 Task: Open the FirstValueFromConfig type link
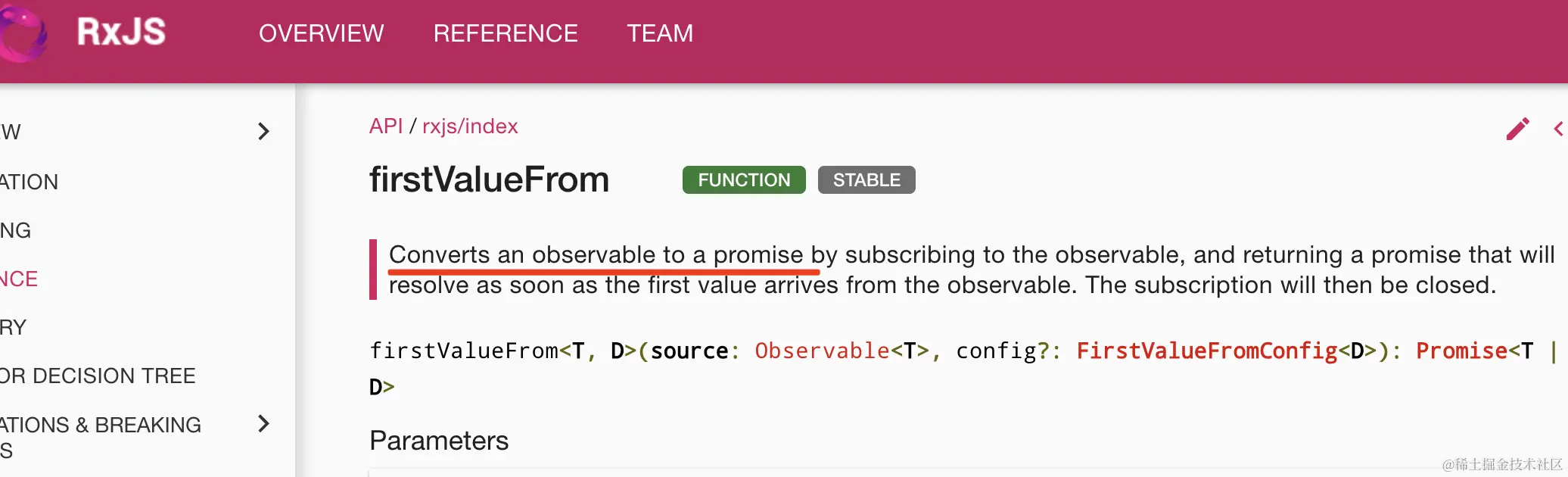coord(1207,351)
